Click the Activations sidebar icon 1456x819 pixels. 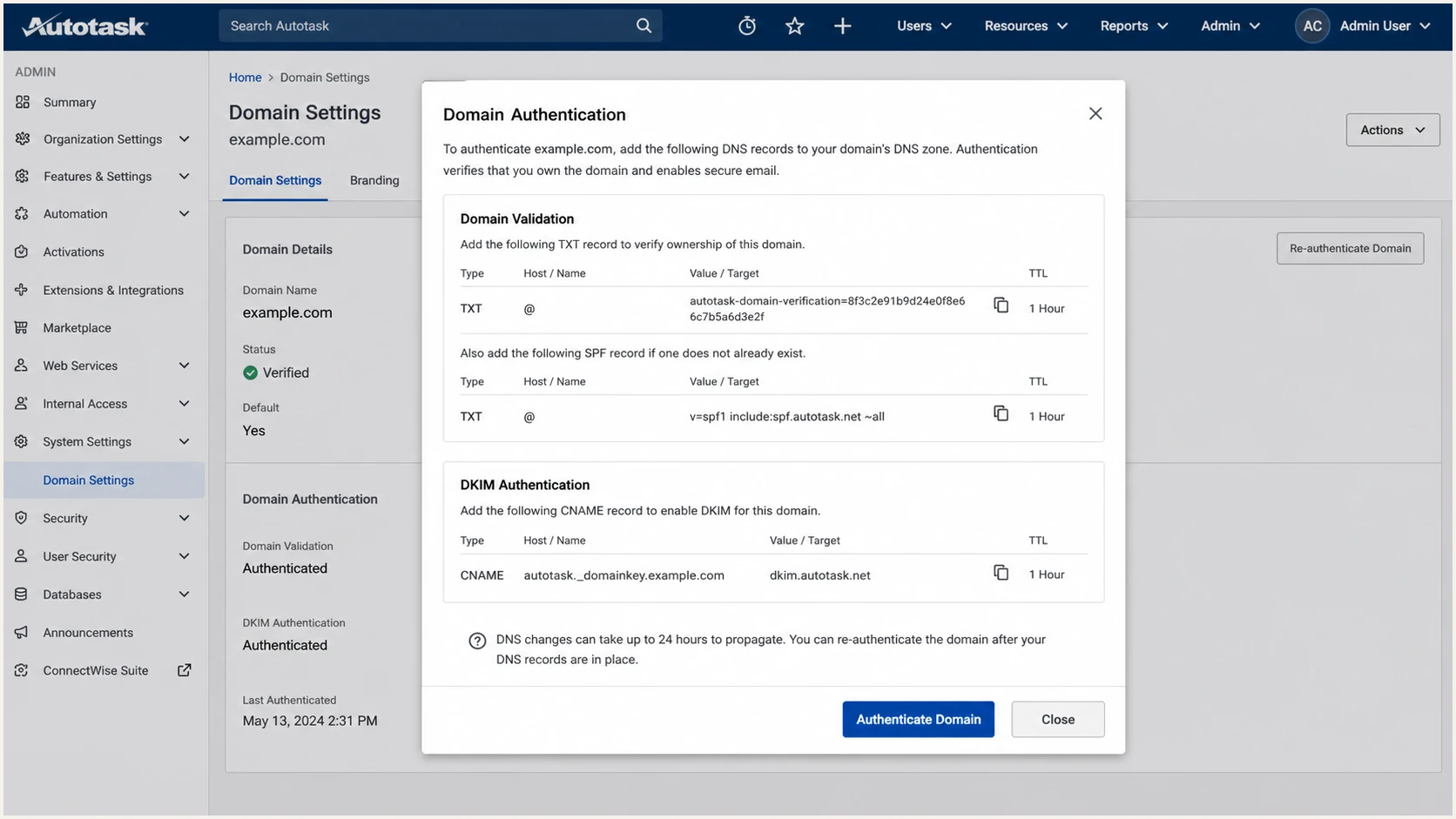[x=22, y=252]
